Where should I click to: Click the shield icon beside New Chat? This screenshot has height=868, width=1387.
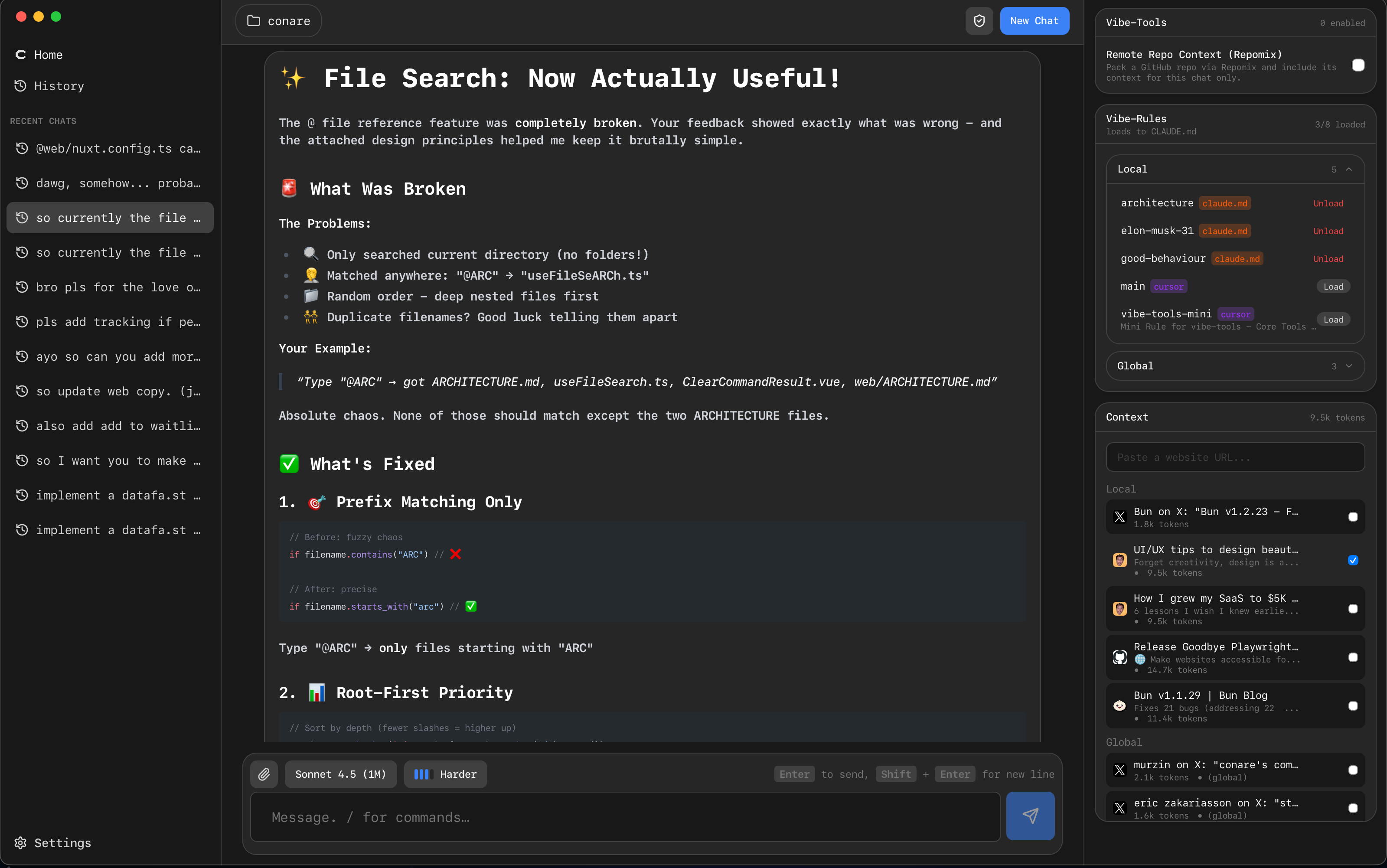[979, 21]
